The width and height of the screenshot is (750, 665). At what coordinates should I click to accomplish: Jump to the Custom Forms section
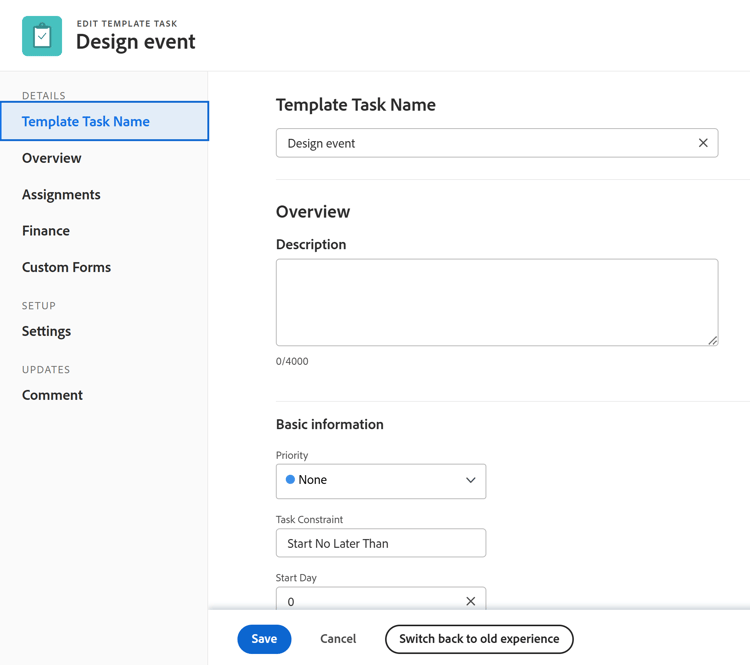pyautogui.click(x=66, y=267)
